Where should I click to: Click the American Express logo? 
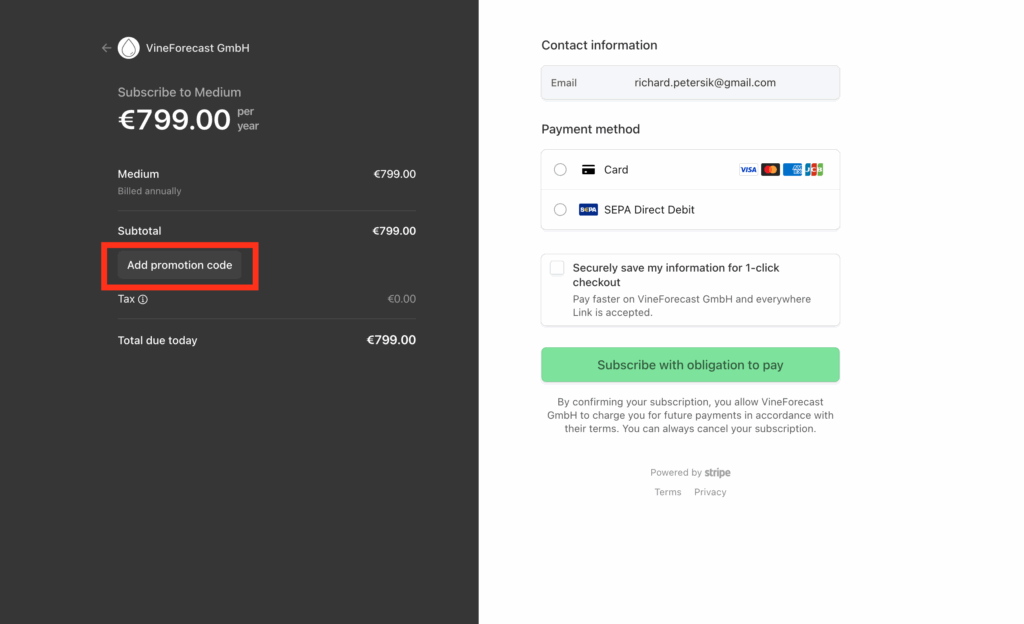(792, 170)
